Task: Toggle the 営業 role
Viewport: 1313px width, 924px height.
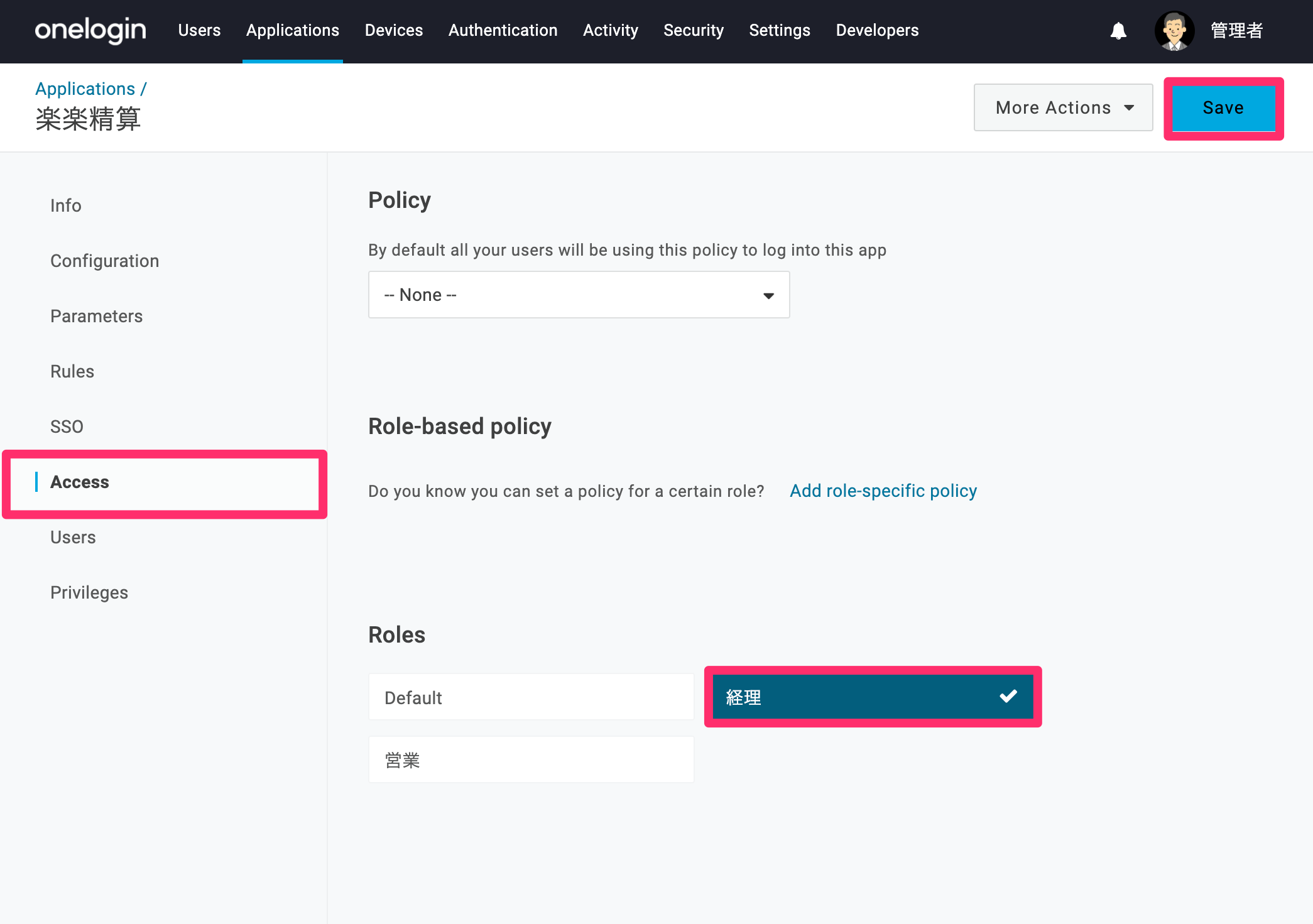Action: coord(531,760)
